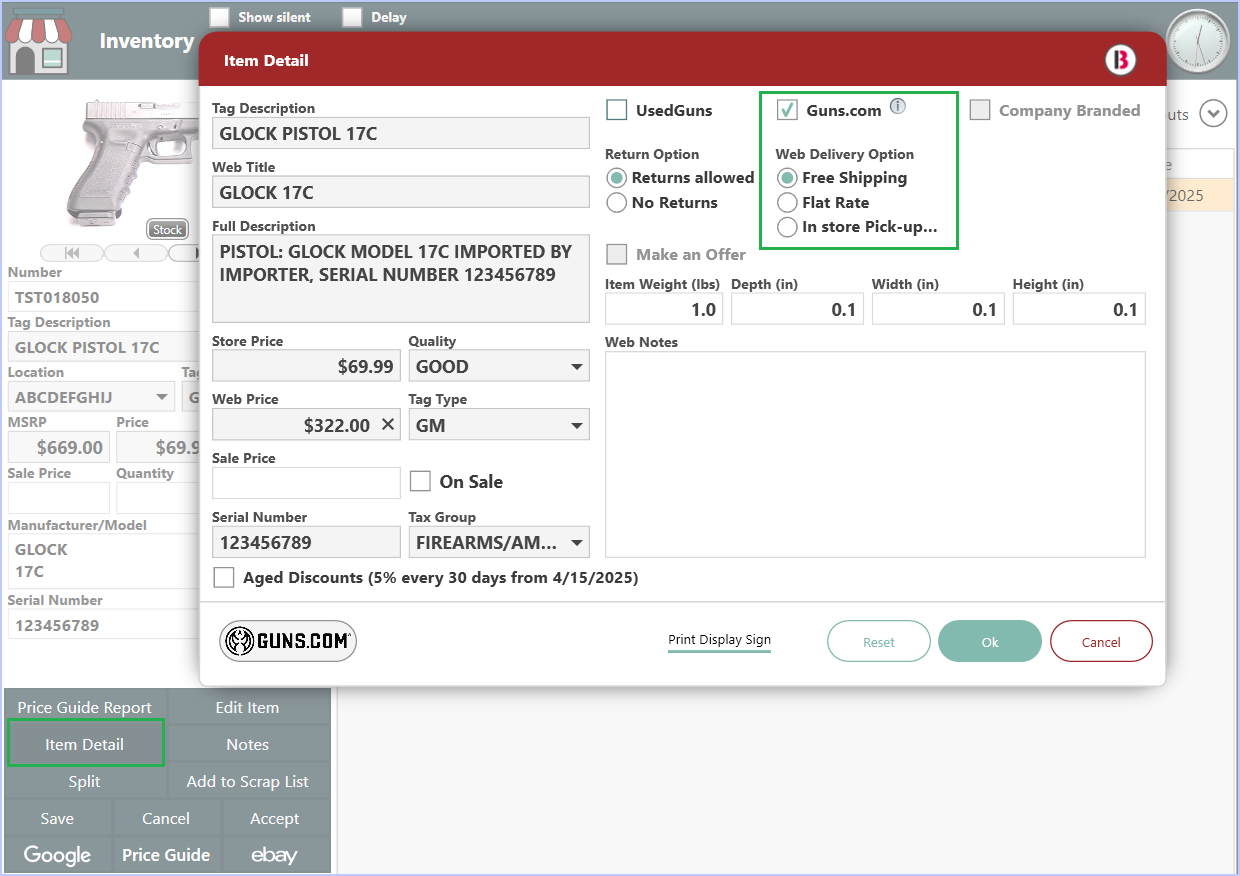Click Number field TST018050 in the Inventory window
Viewport: 1240px width, 876px height.
pyautogui.click(x=104, y=297)
